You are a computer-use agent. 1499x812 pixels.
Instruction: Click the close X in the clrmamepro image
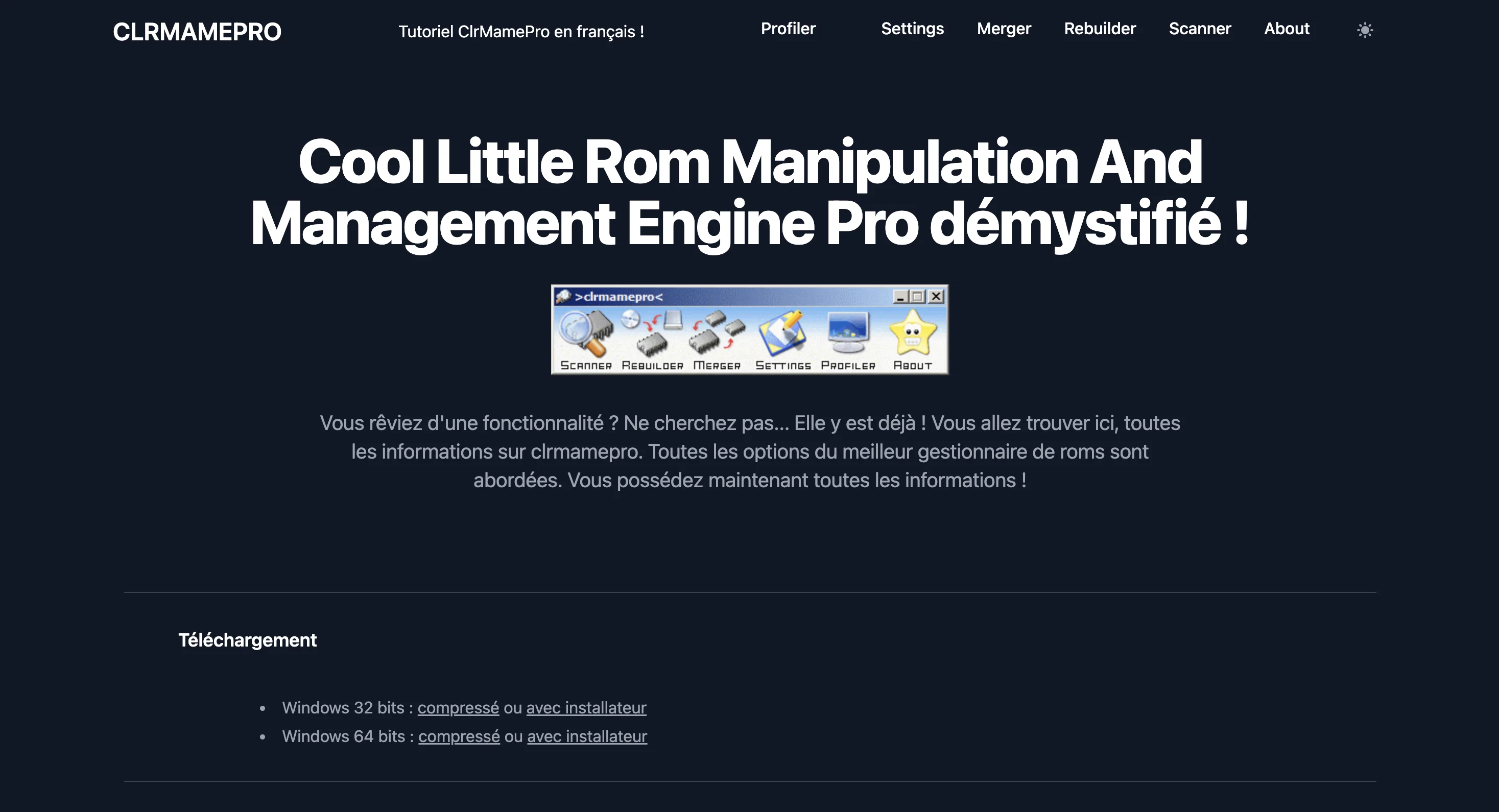[x=936, y=297]
